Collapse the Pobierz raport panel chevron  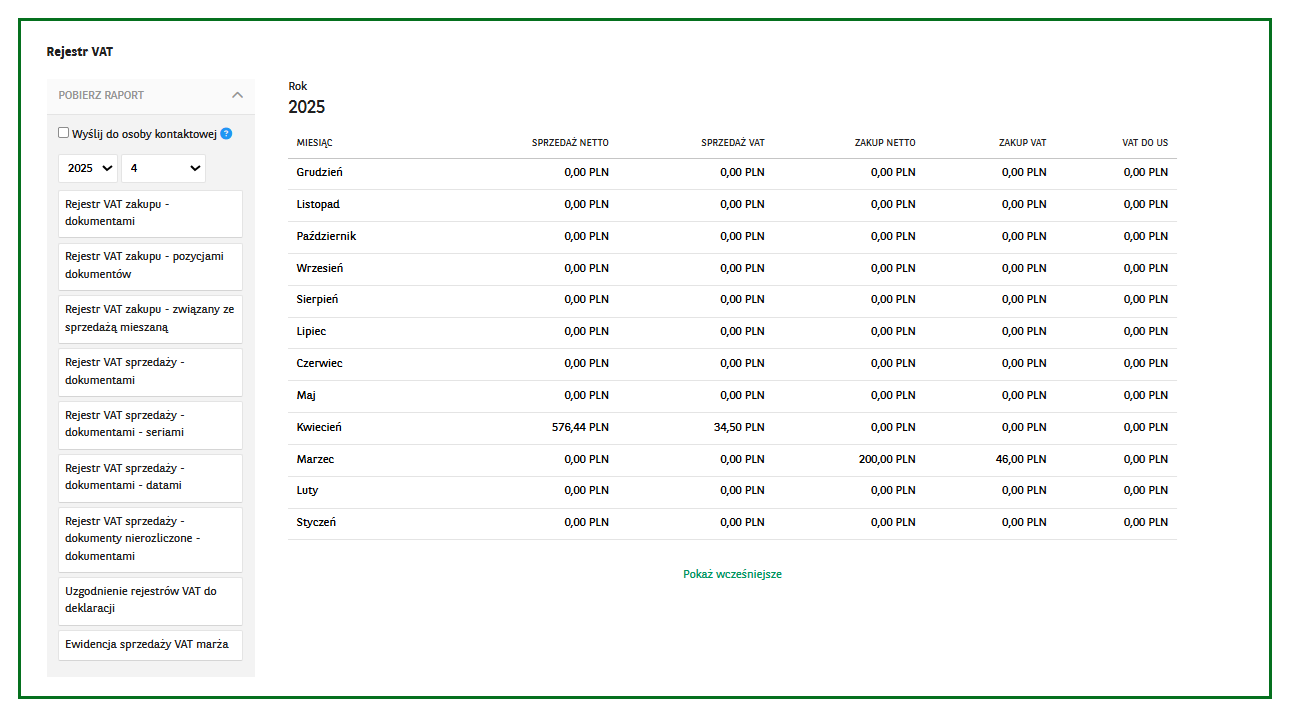coord(237,95)
